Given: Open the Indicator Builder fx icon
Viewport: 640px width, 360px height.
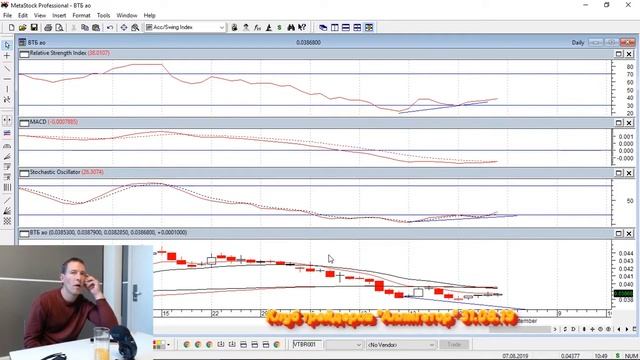Looking at the screenshot, I should click(x=257, y=27).
